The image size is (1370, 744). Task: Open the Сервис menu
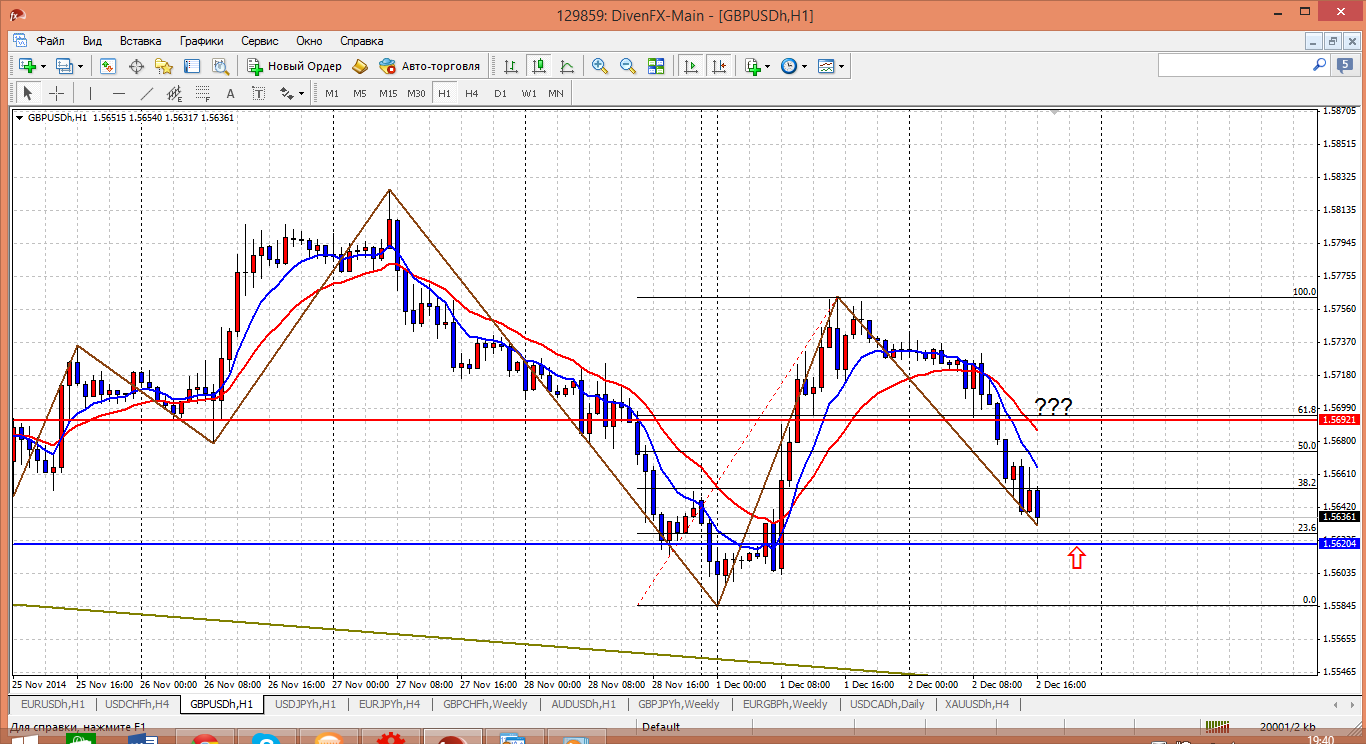click(x=260, y=41)
